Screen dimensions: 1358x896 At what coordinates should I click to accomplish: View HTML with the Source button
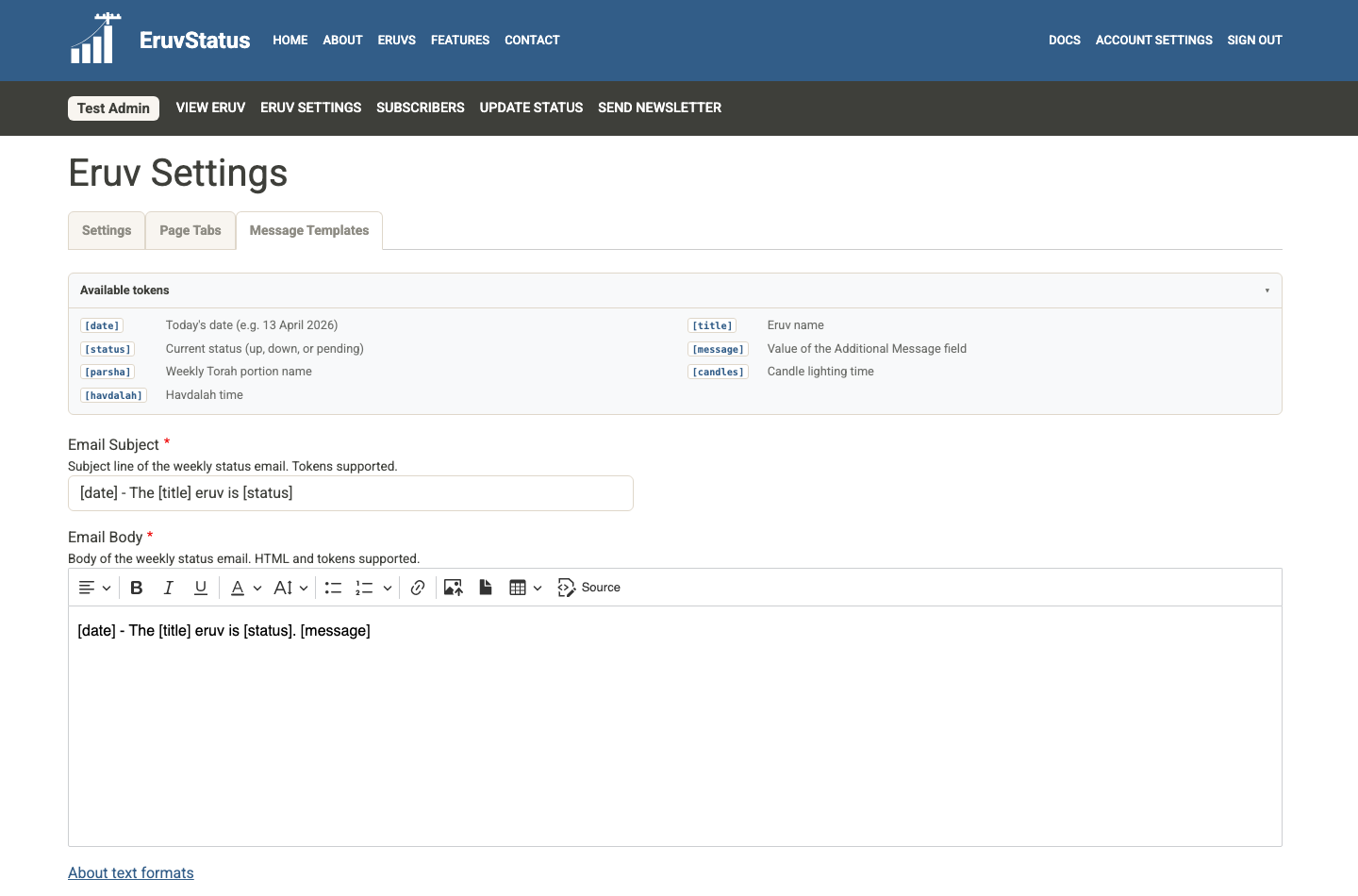pyautogui.click(x=588, y=587)
